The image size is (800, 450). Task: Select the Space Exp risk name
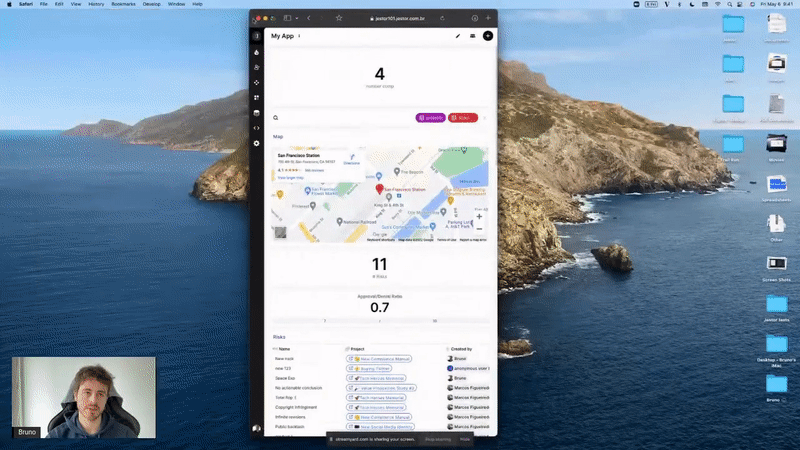[x=285, y=378]
